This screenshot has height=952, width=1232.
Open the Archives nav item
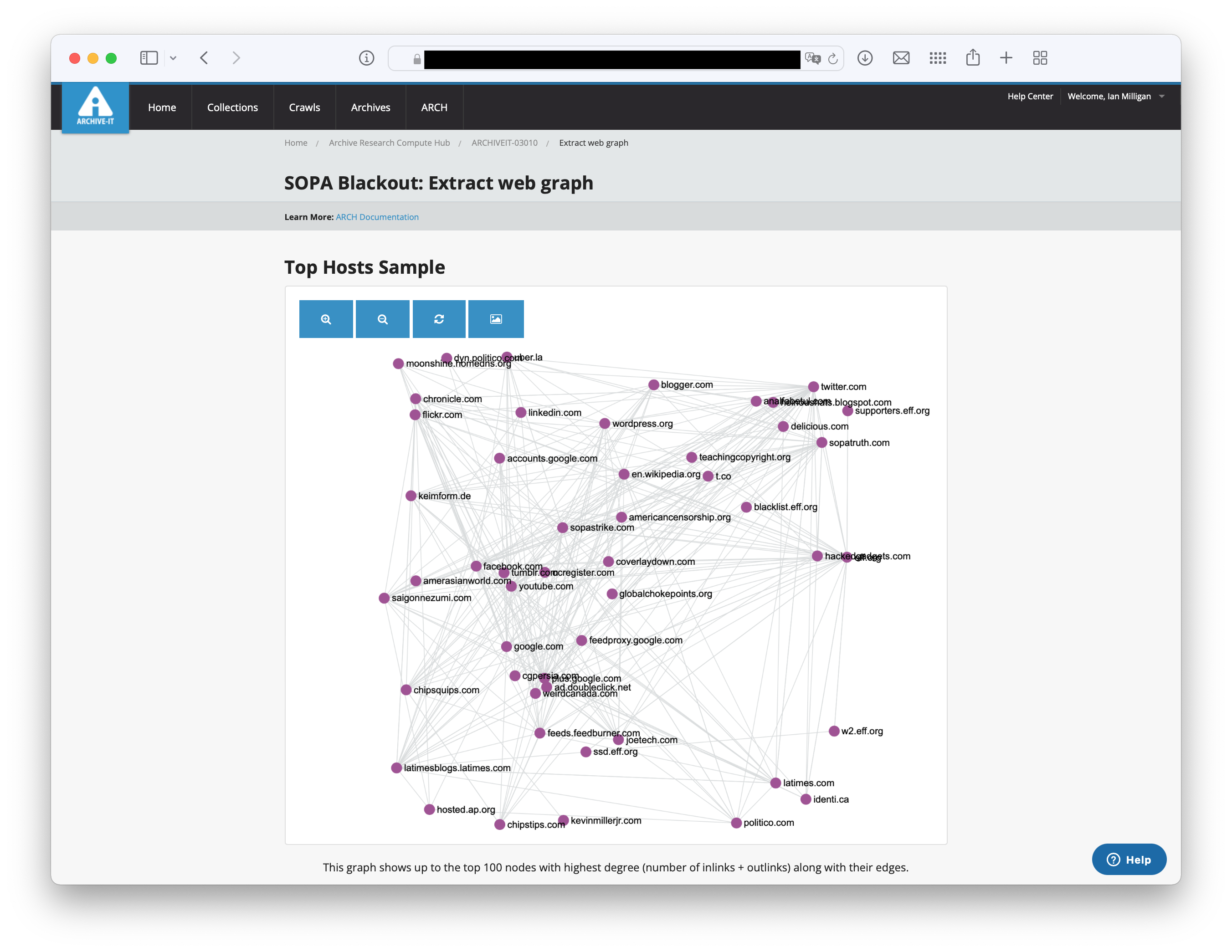tap(370, 107)
